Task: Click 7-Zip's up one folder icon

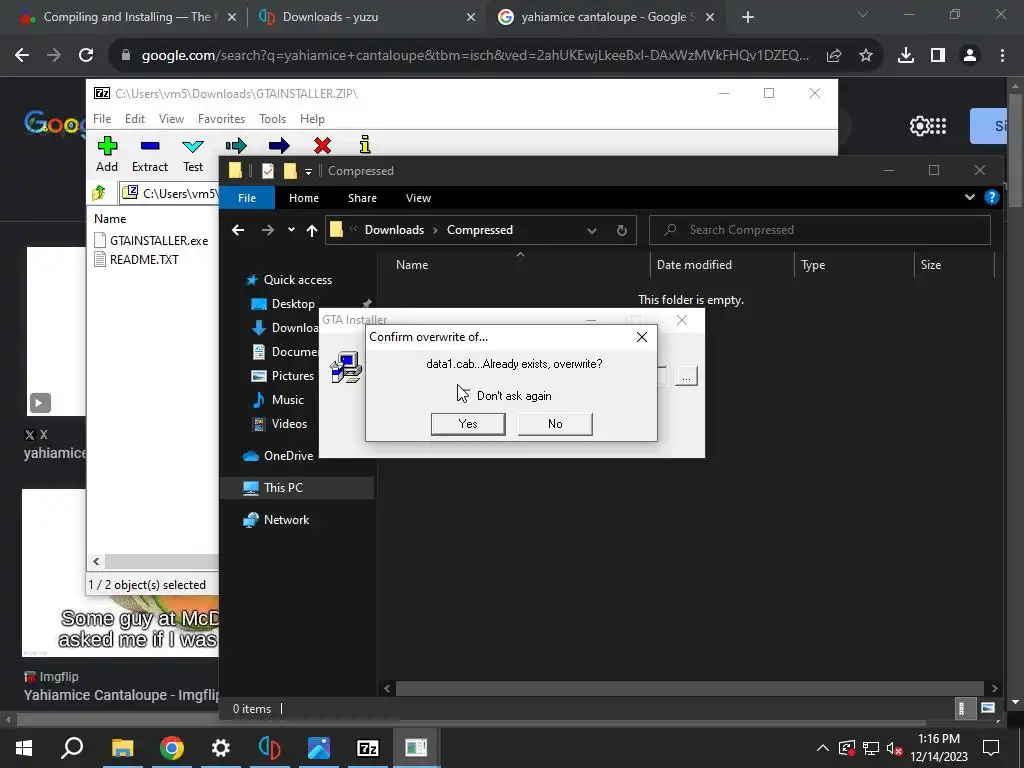Action: click(99, 193)
